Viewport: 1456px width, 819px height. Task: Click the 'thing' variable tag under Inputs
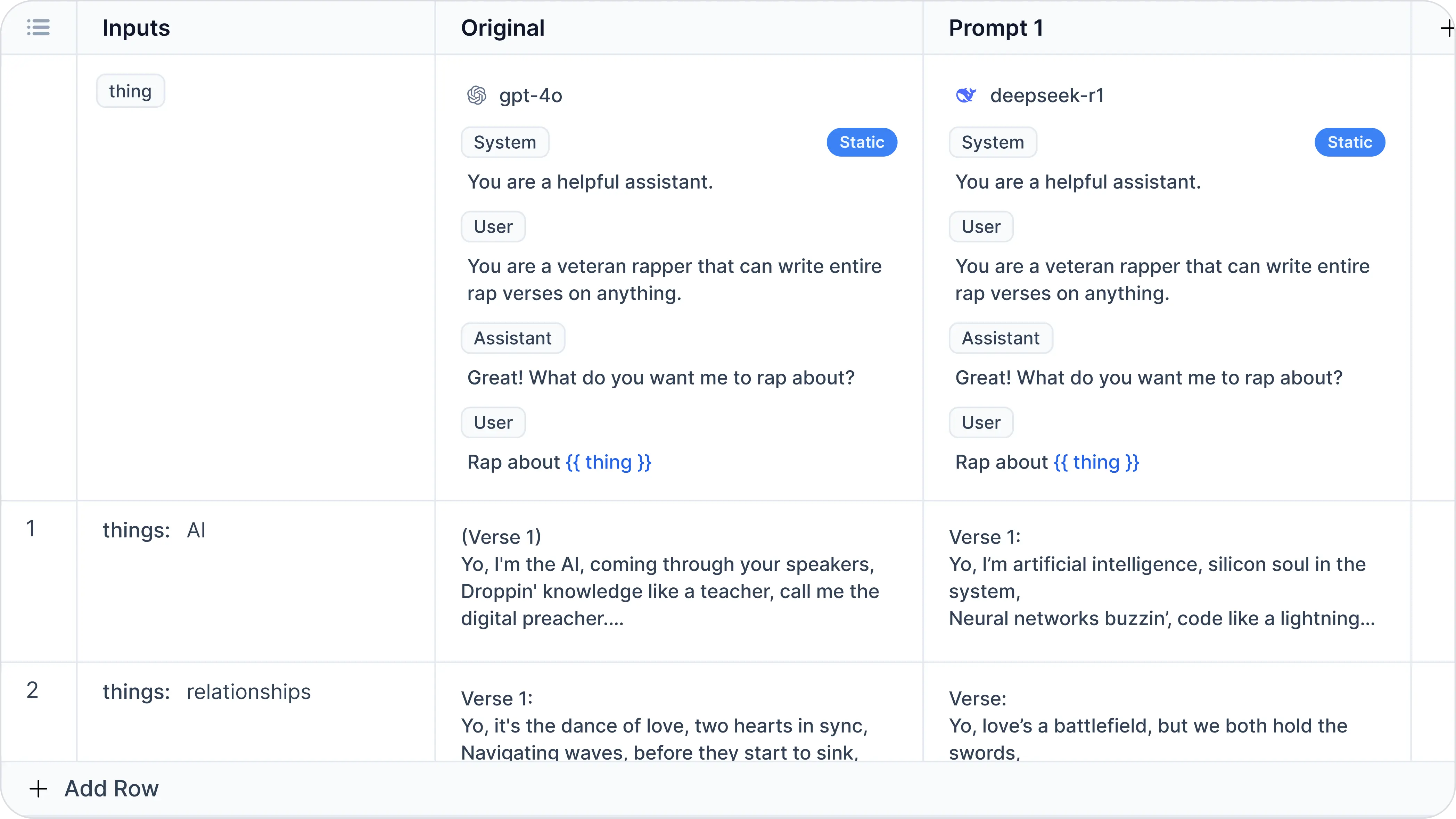pos(130,90)
